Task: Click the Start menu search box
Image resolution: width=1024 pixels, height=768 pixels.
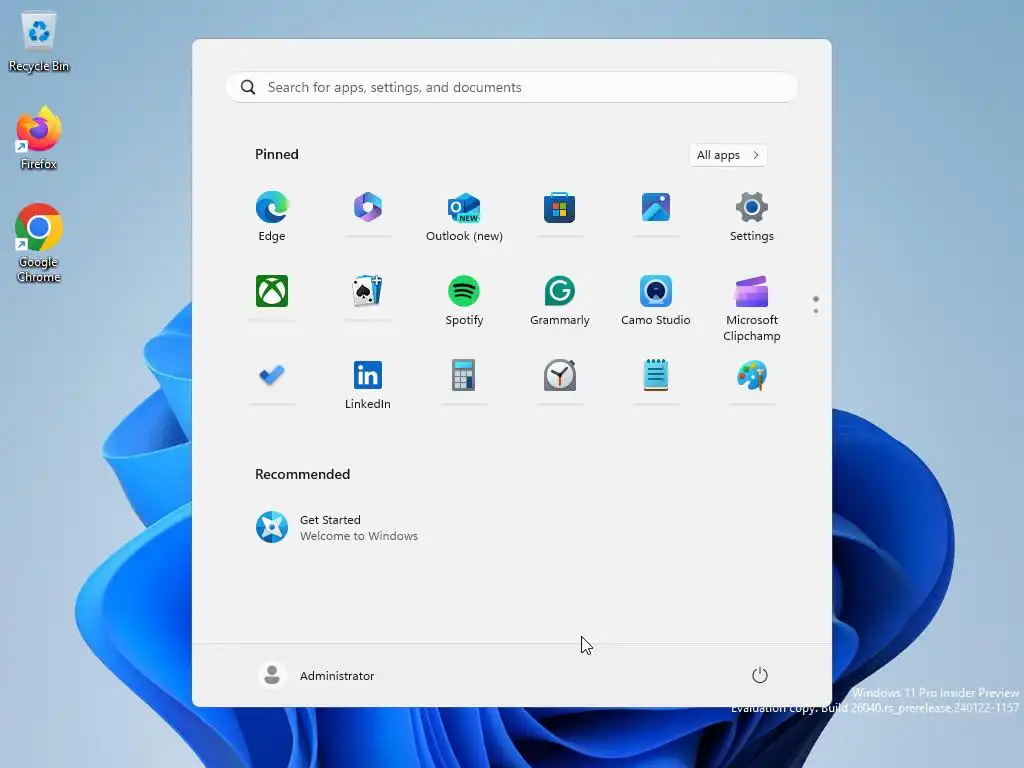Action: (511, 88)
